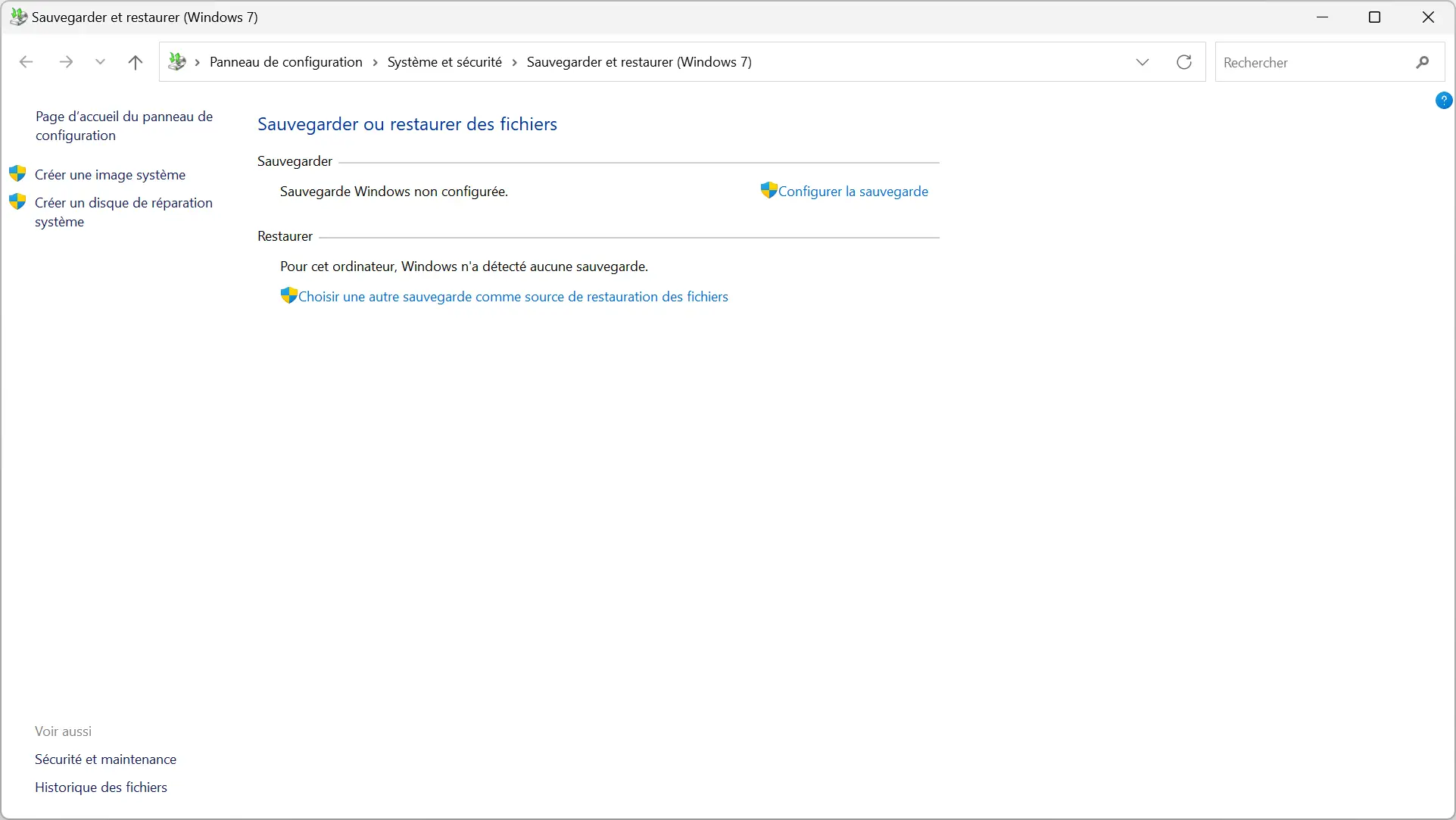Click the search magnifier icon
1456x820 pixels.
1423,62
